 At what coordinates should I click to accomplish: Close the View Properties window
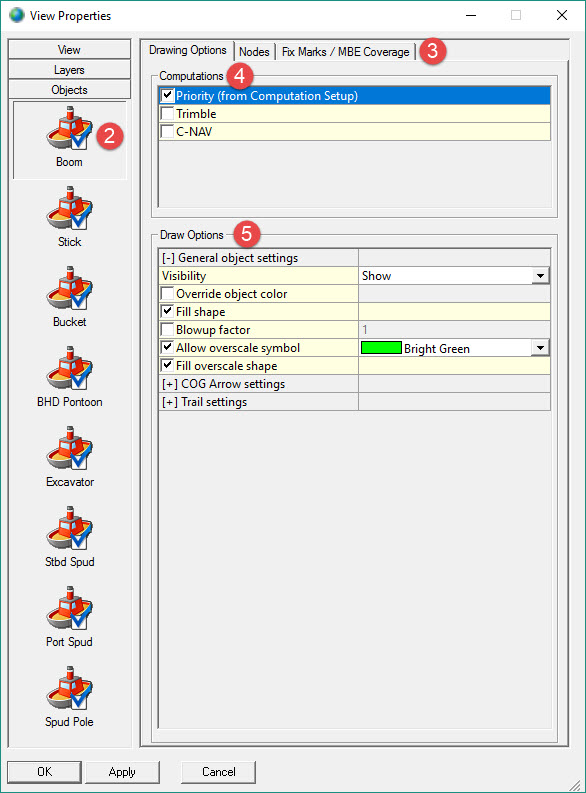tap(562, 15)
